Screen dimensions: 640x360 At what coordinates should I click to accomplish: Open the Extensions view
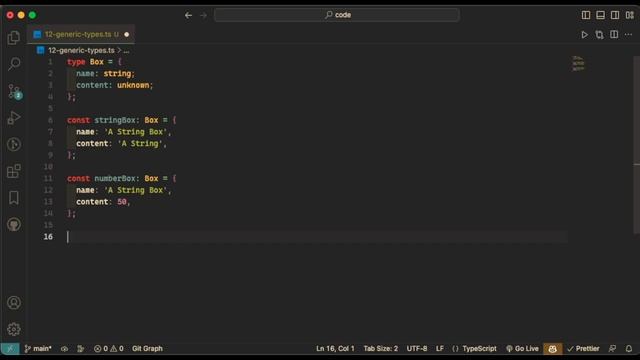(14, 171)
